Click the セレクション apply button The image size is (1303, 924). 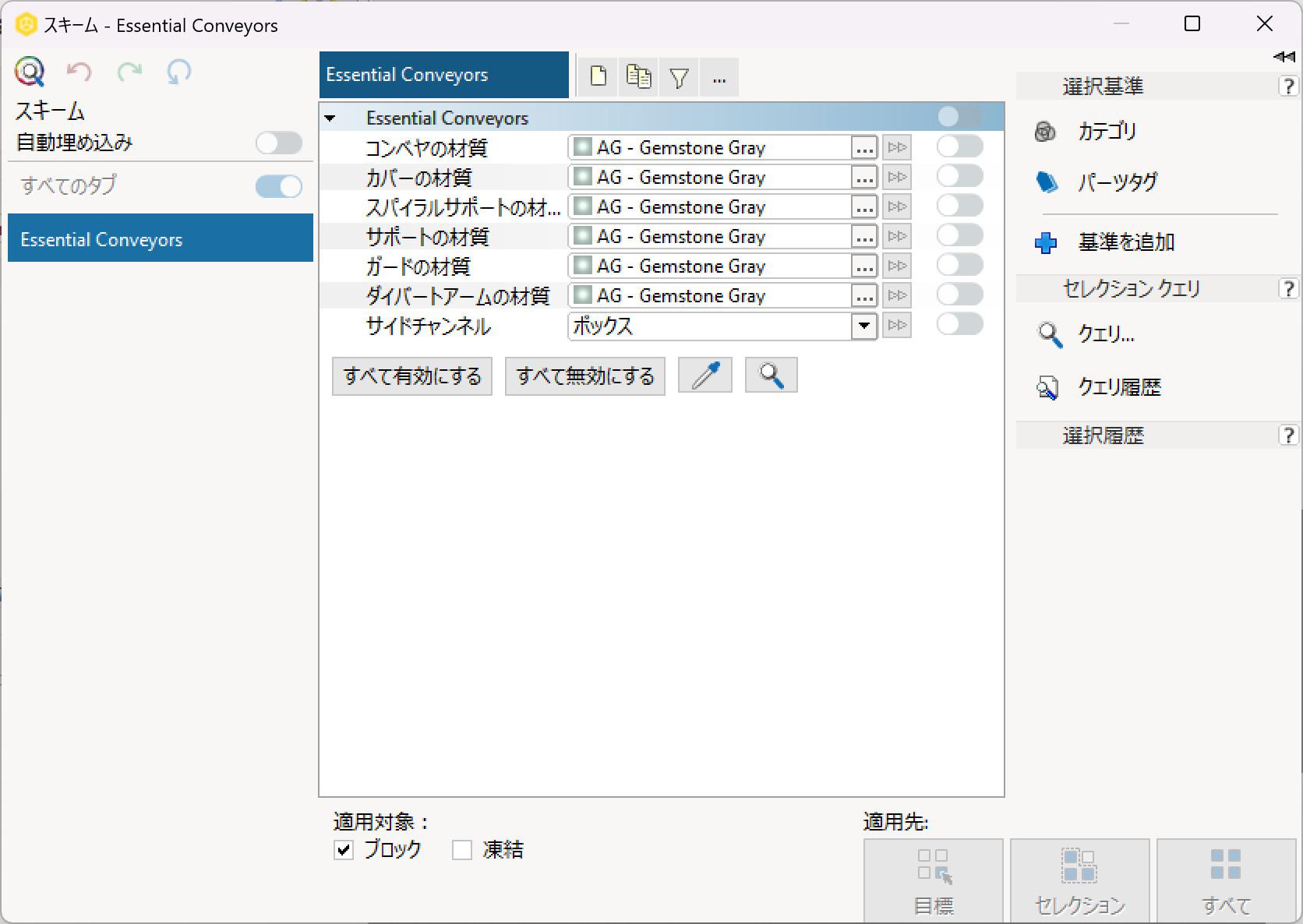tap(1080, 881)
